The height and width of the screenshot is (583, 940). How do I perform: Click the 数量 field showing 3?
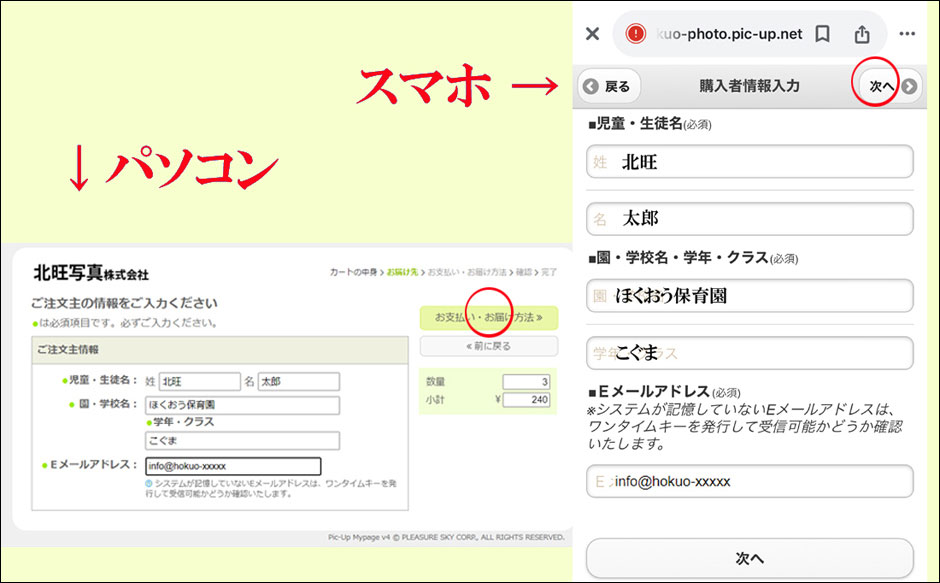click(x=526, y=381)
